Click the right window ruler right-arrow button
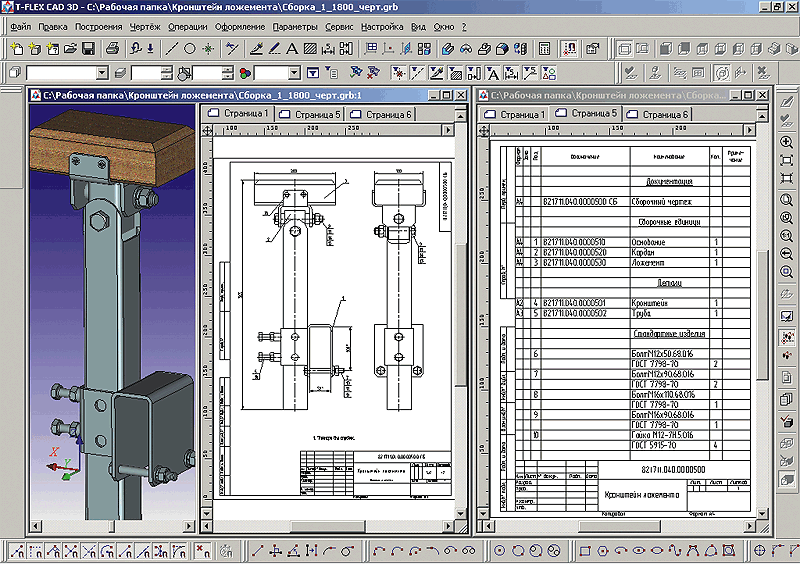 pos(749,131)
